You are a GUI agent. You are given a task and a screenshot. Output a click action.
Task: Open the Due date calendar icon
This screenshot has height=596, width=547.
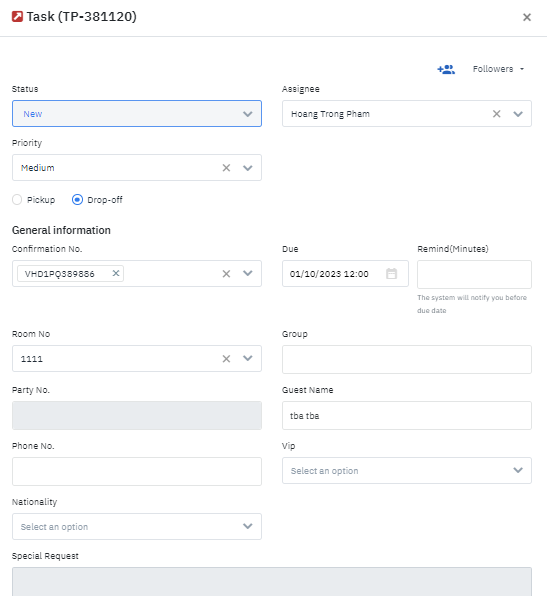tap(392, 273)
